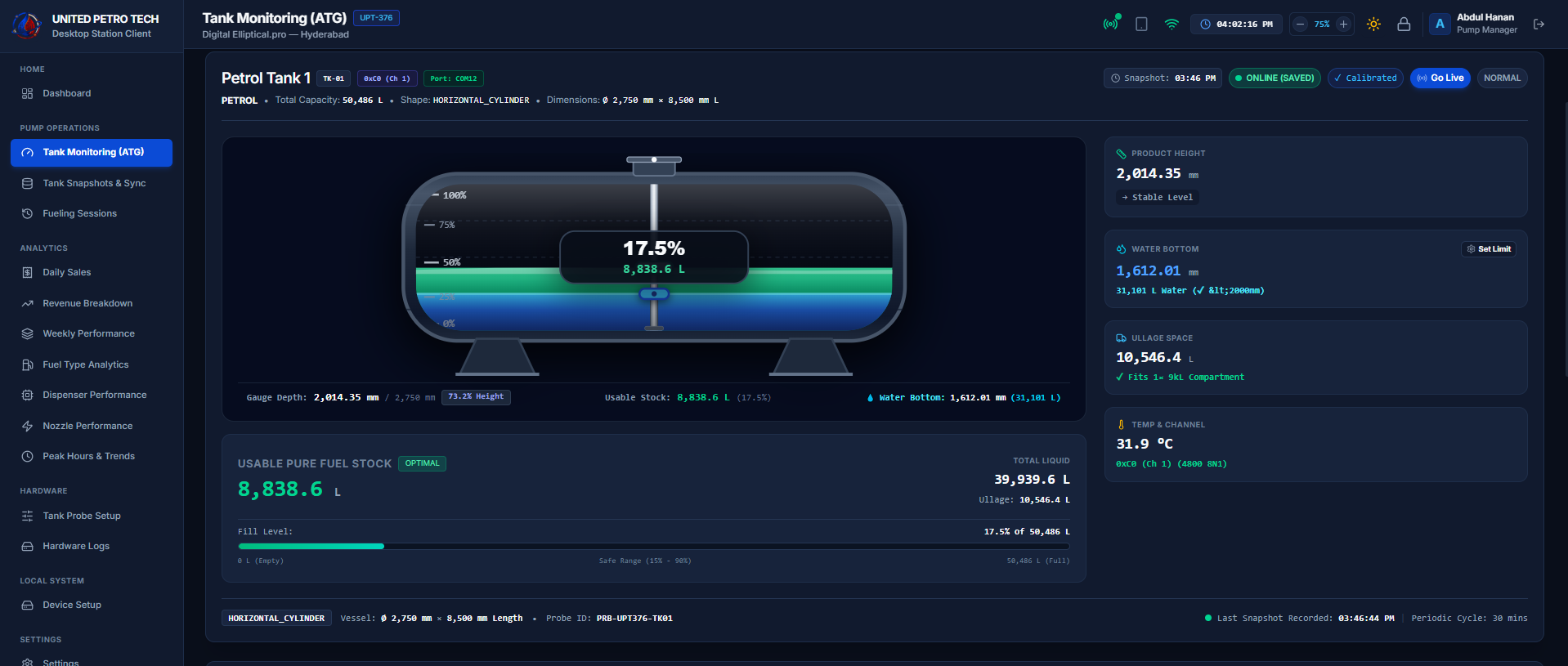Open Tank Snapshots & Sync
The width and height of the screenshot is (1568, 666).
pyautogui.click(x=92, y=184)
